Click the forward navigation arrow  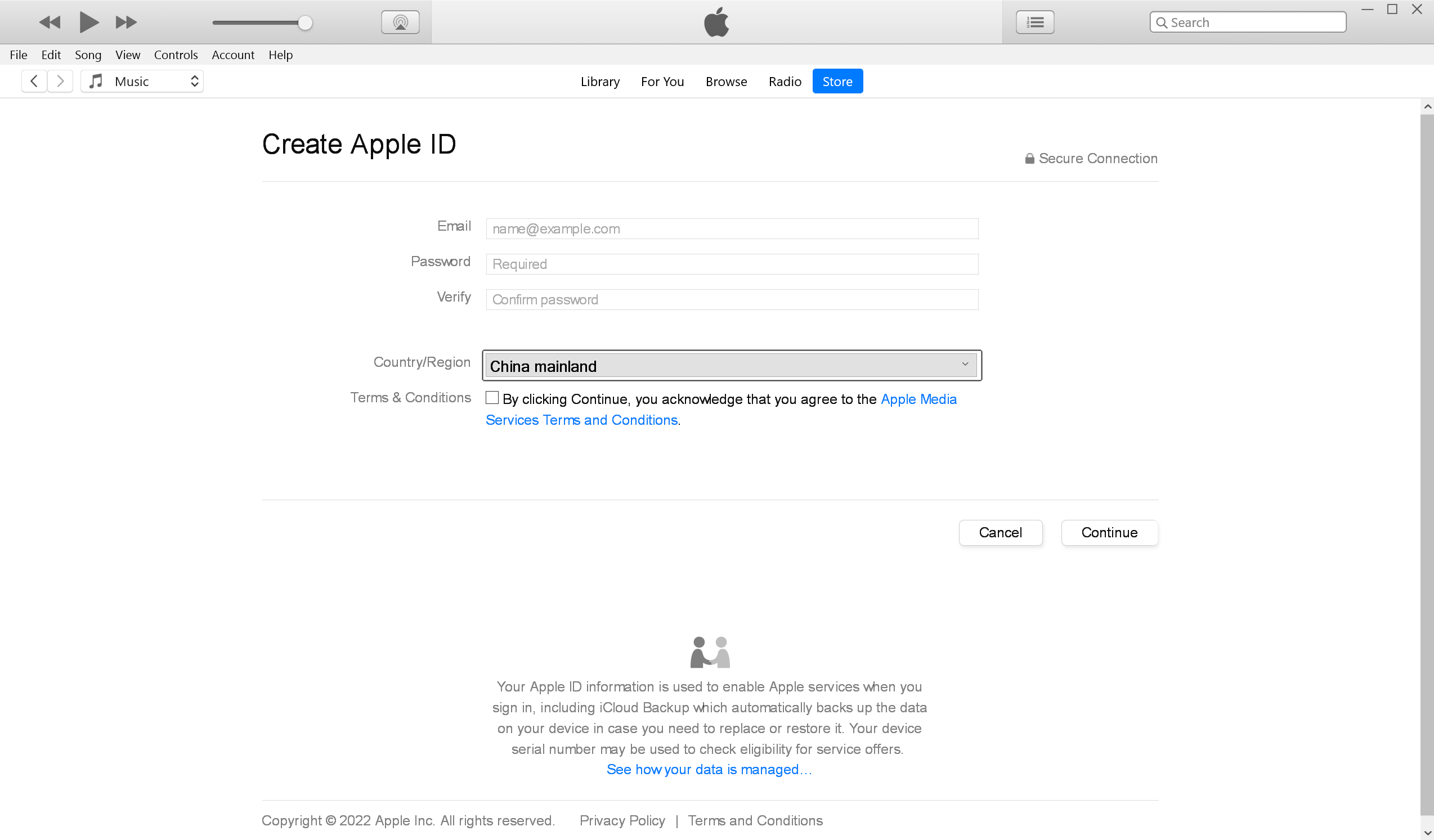pos(60,82)
